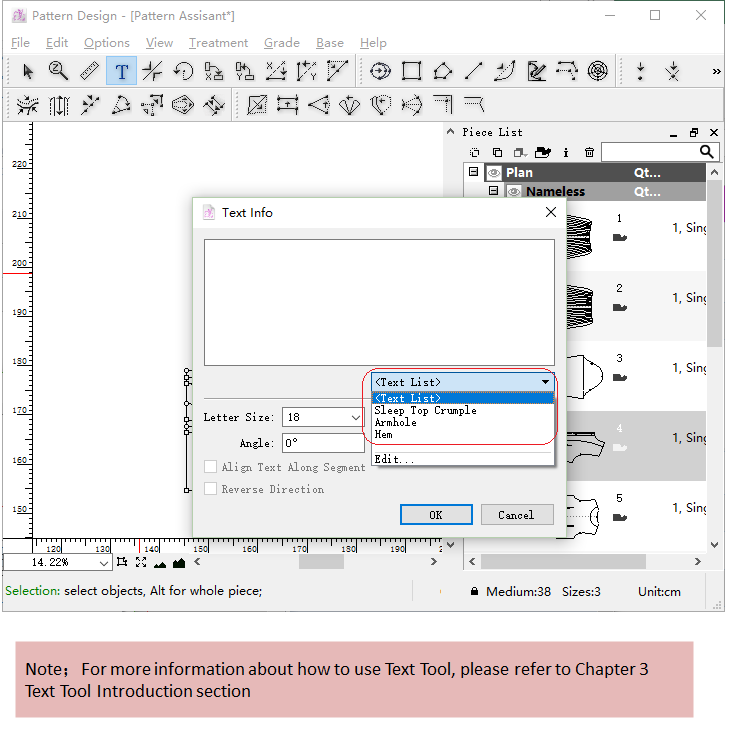Viewport: 735px width, 750px height.
Task: Open the Treatment menu
Action: [x=218, y=43]
